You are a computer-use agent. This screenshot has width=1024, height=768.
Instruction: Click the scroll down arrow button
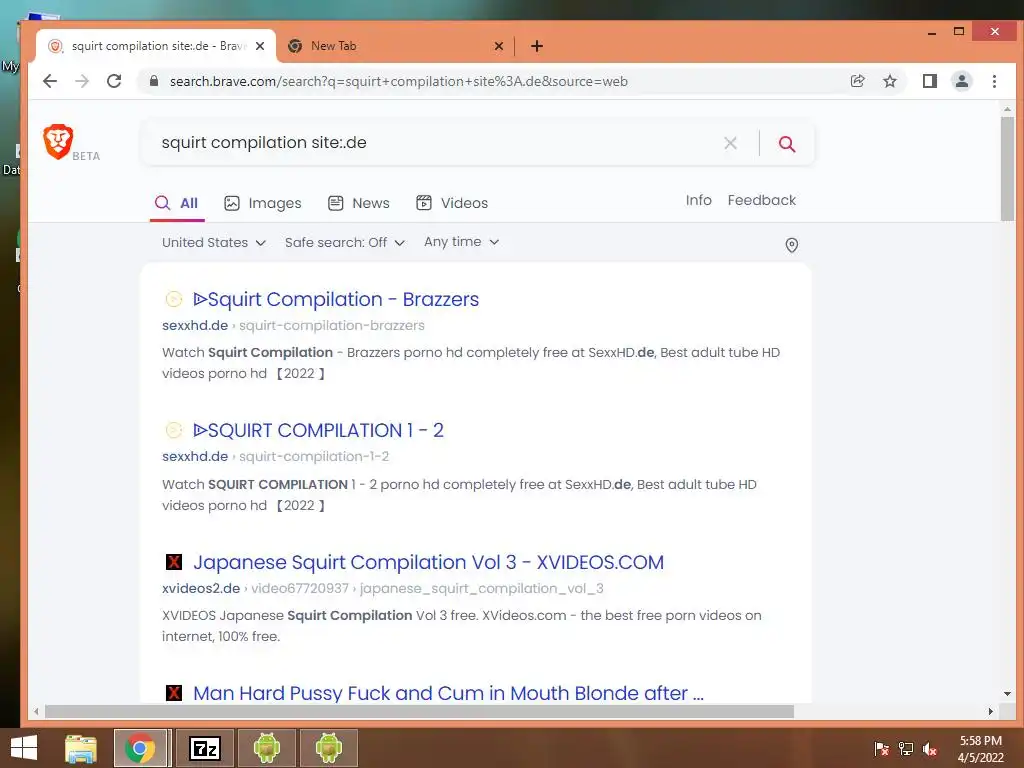tap(1007, 694)
